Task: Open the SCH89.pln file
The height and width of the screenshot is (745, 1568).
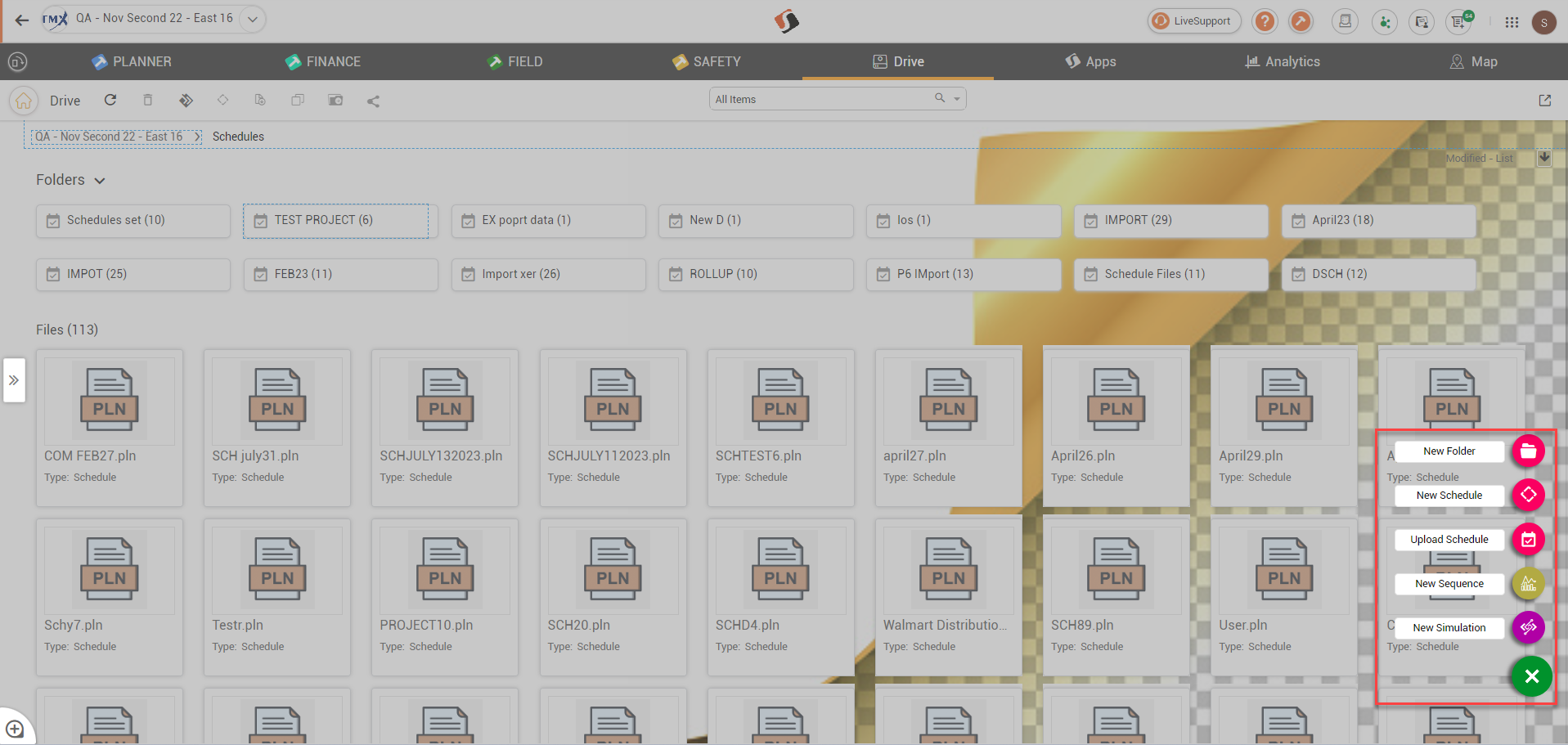Action: tap(1116, 597)
